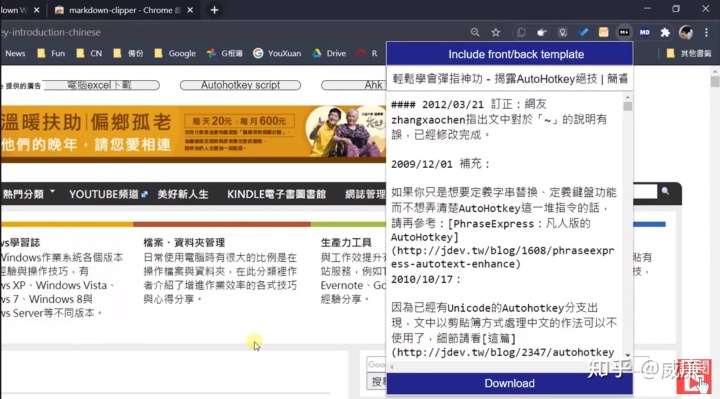Open the Extensions puzzle piece menu
This screenshot has width=720, height=399.
(x=665, y=32)
